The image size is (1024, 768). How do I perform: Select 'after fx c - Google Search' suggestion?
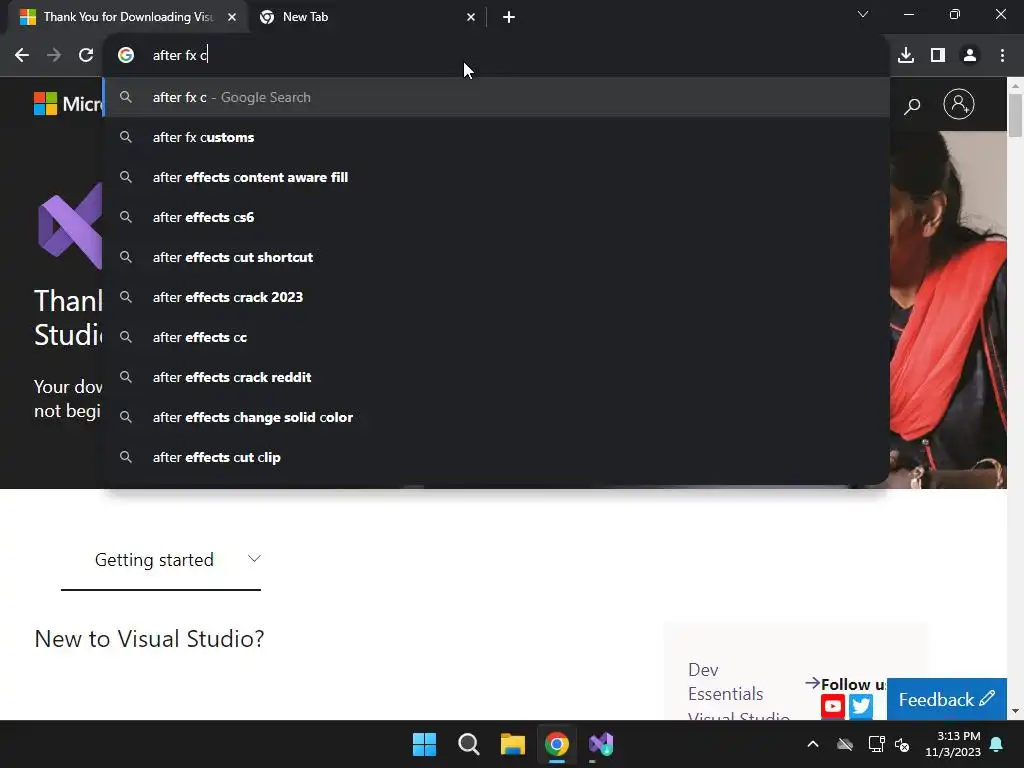(x=496, y=97)
